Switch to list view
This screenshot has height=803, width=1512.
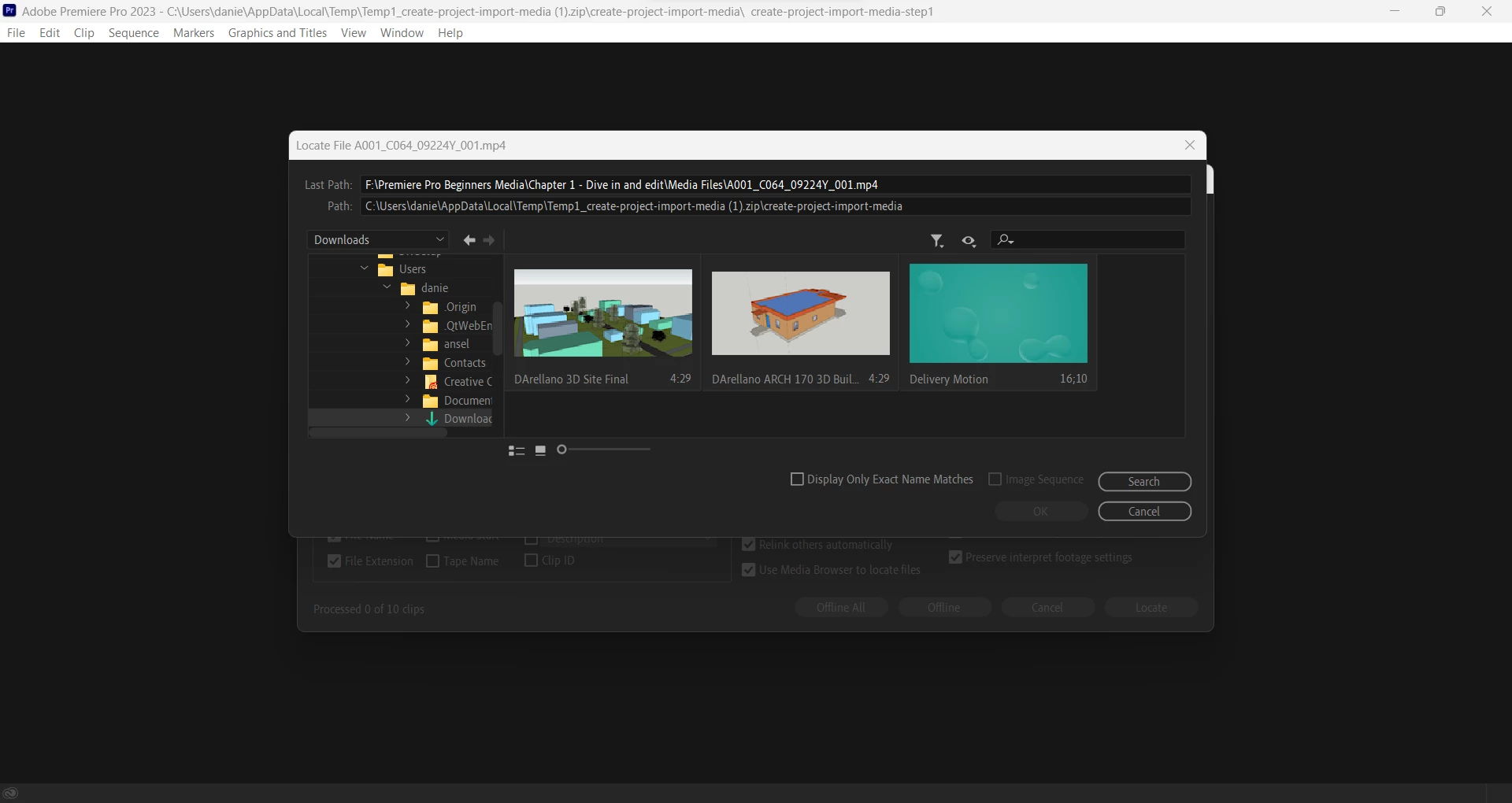[x=517, y=450]
